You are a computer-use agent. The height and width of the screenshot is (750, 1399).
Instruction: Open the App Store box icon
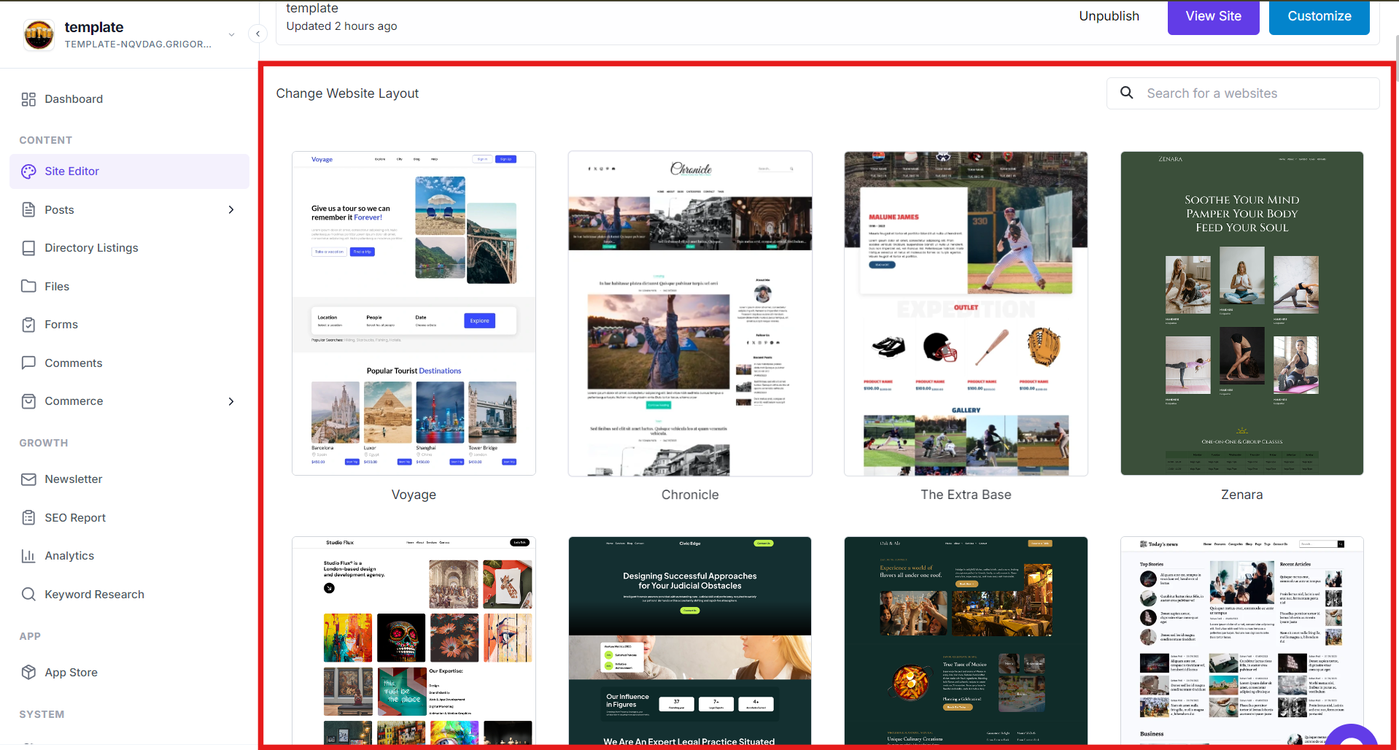[x=28, y=672]
